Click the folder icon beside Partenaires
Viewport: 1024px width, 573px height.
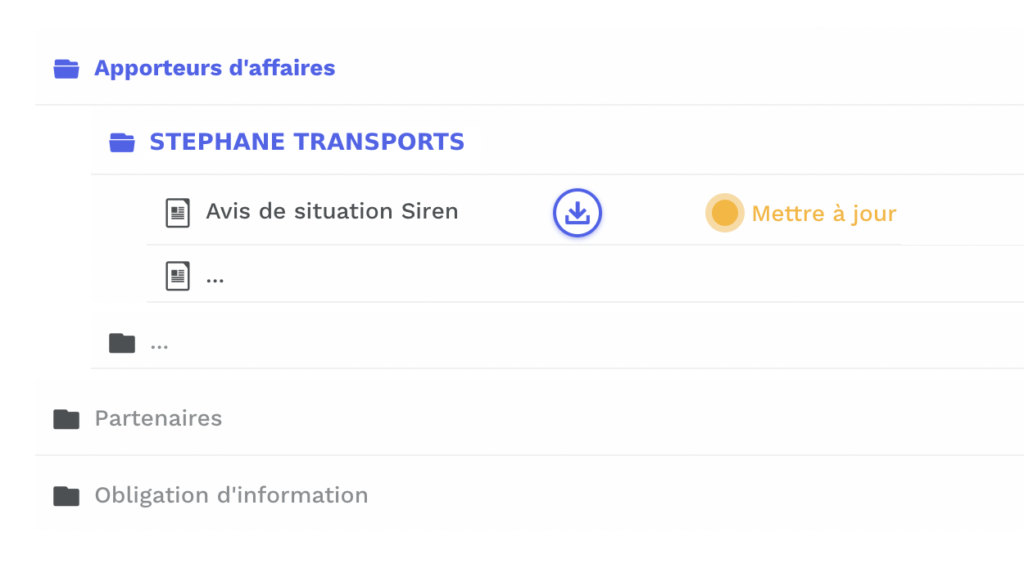tap(66, 418)
